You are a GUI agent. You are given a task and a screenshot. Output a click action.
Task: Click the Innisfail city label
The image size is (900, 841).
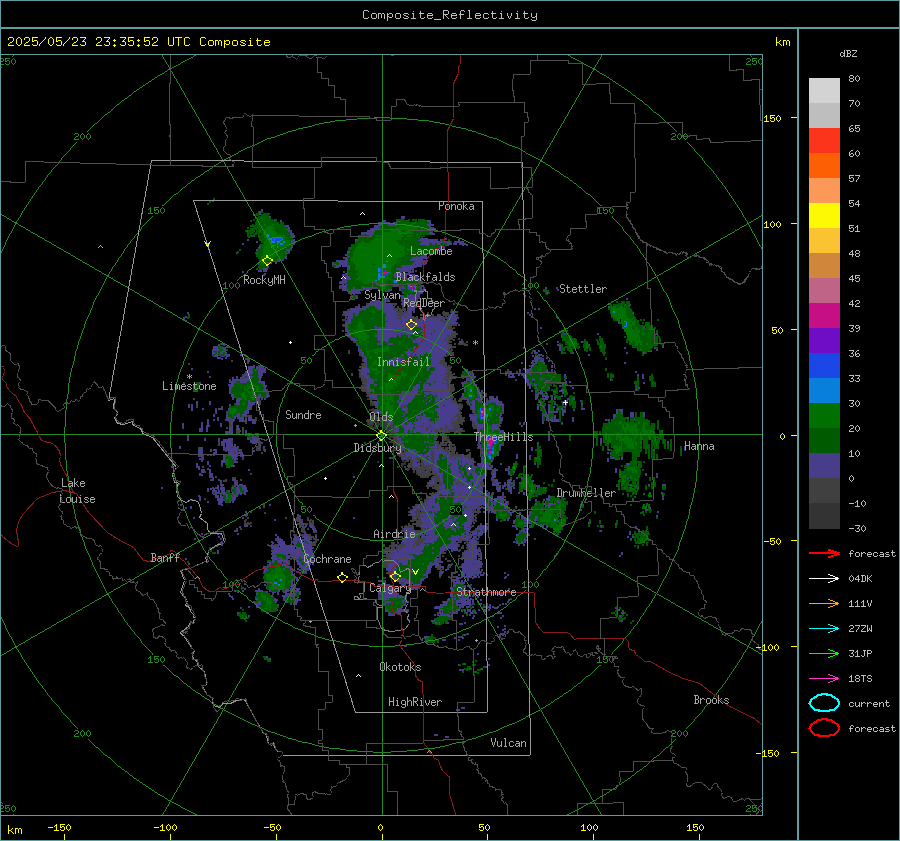click(x=403, y=362)
